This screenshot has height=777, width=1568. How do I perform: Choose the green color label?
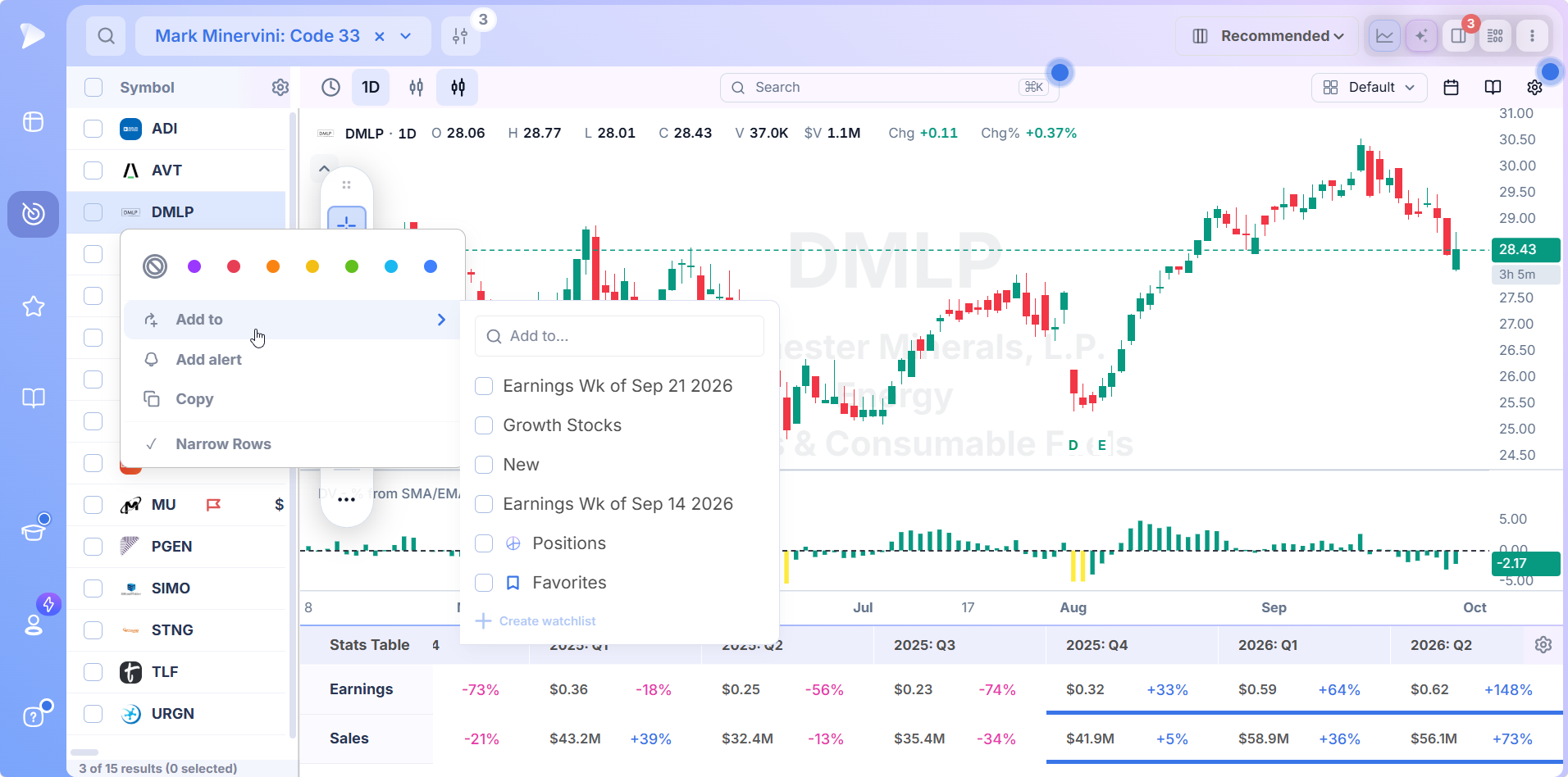pos(352,266)
